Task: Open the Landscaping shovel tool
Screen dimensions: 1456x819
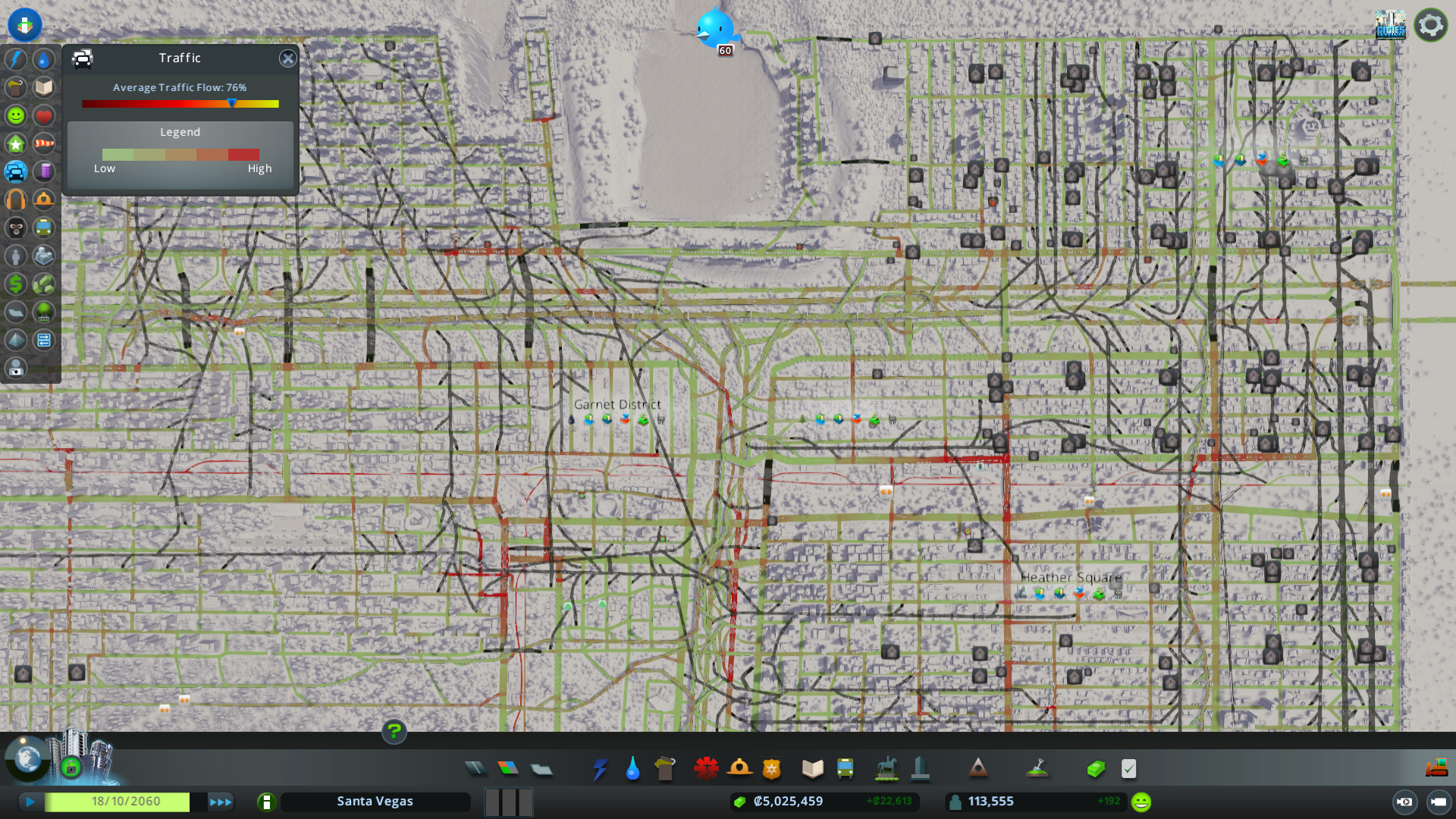Action: click(x=1037, y=769)
